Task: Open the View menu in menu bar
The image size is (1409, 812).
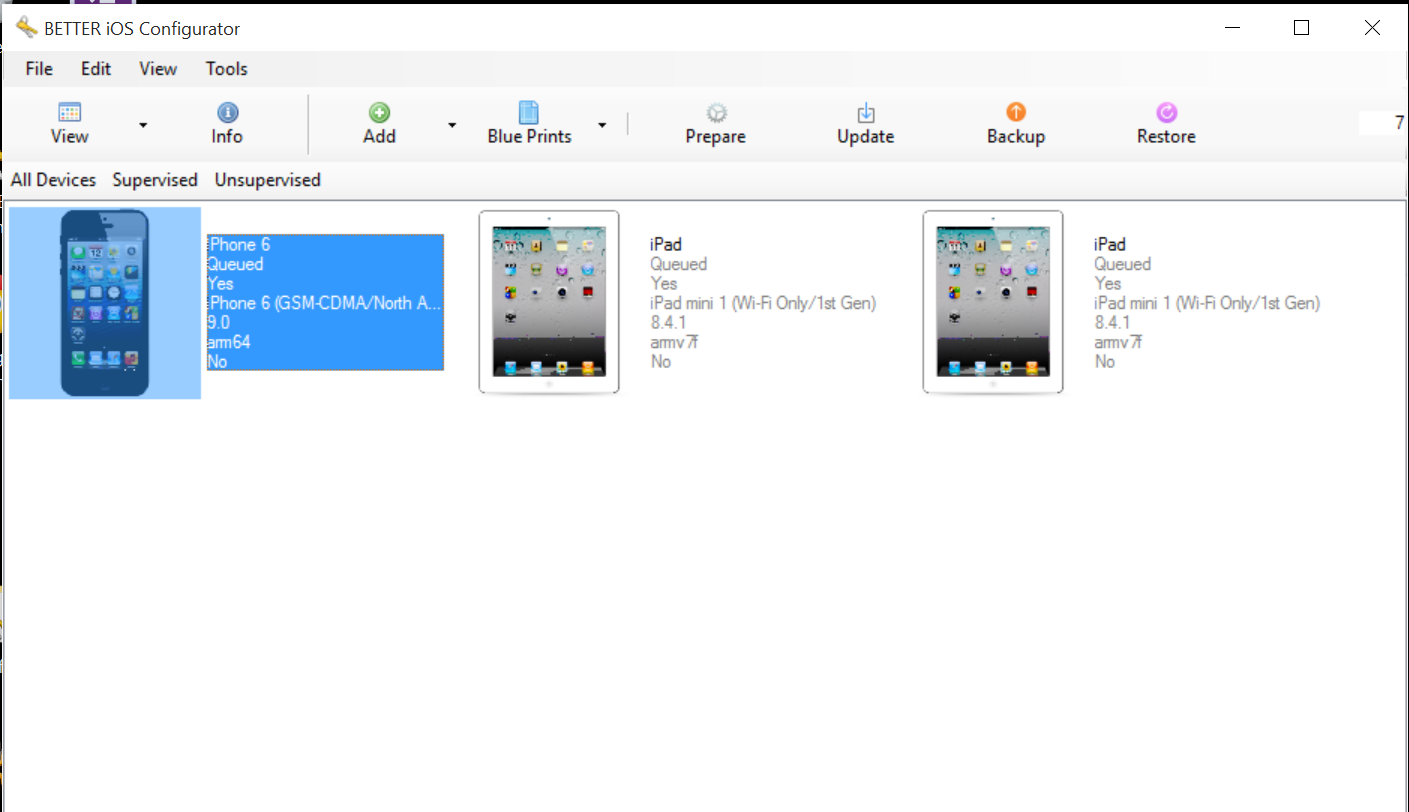Action: (x=158, y=69)
